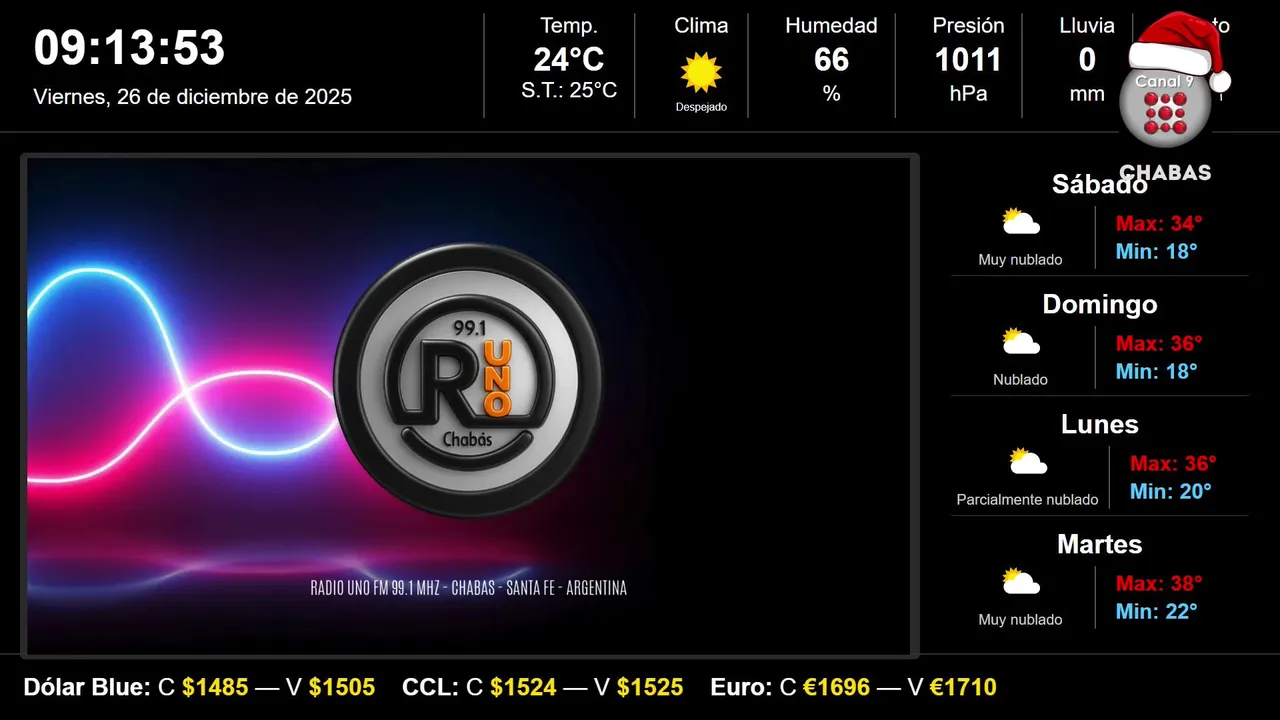Click Dólar Blue buy price $1485
The height and width of the screenshot is (720, 1280).
[x=215, y=687]
